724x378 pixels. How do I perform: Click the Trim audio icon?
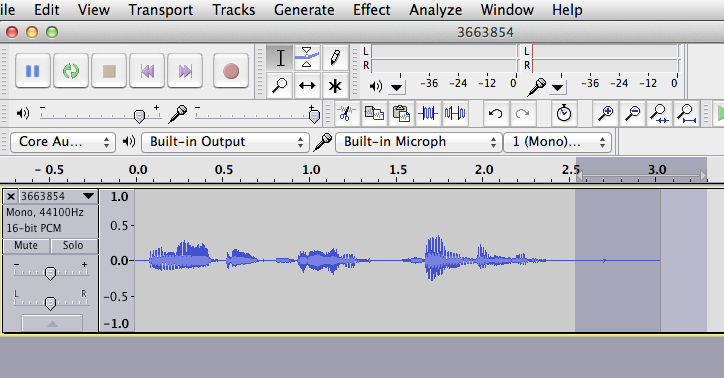pos(428,114)
